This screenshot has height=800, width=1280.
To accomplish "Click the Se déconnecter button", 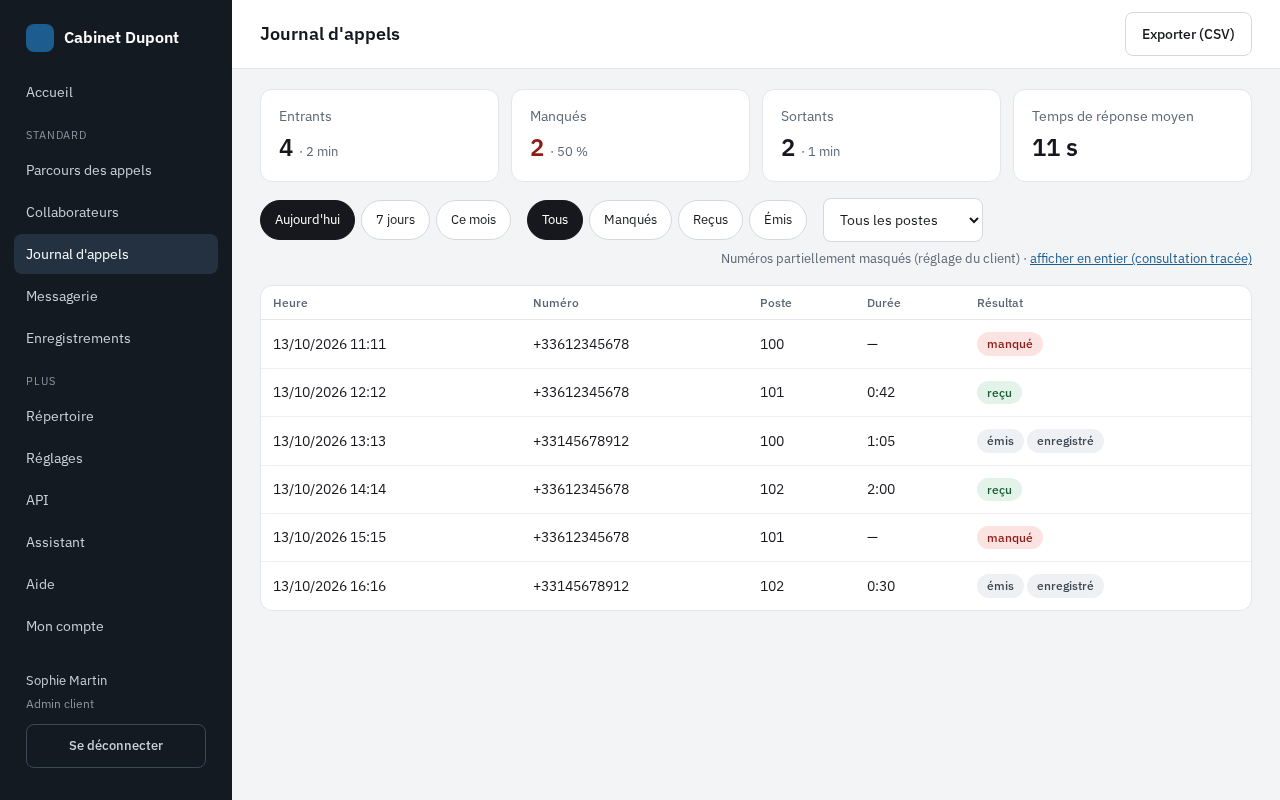I will tap(116, 746).
